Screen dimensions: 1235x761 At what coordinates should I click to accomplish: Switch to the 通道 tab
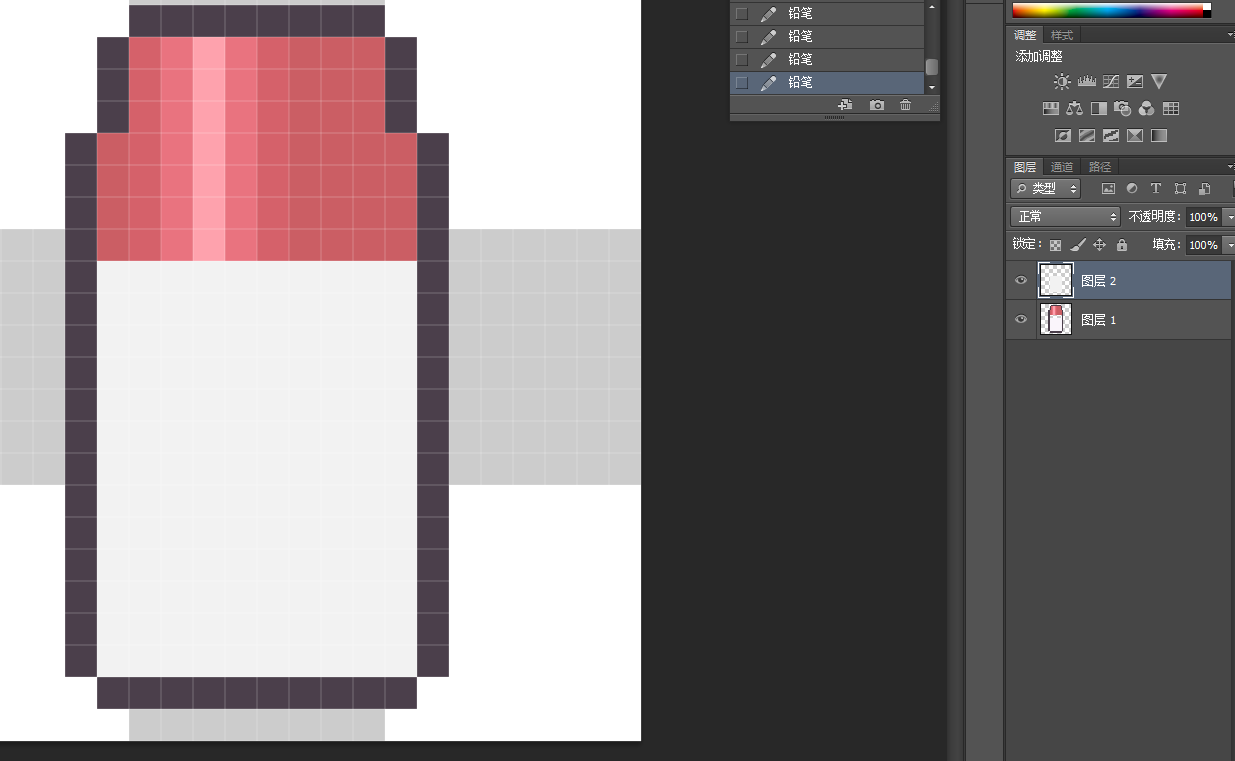[1062, 167]
